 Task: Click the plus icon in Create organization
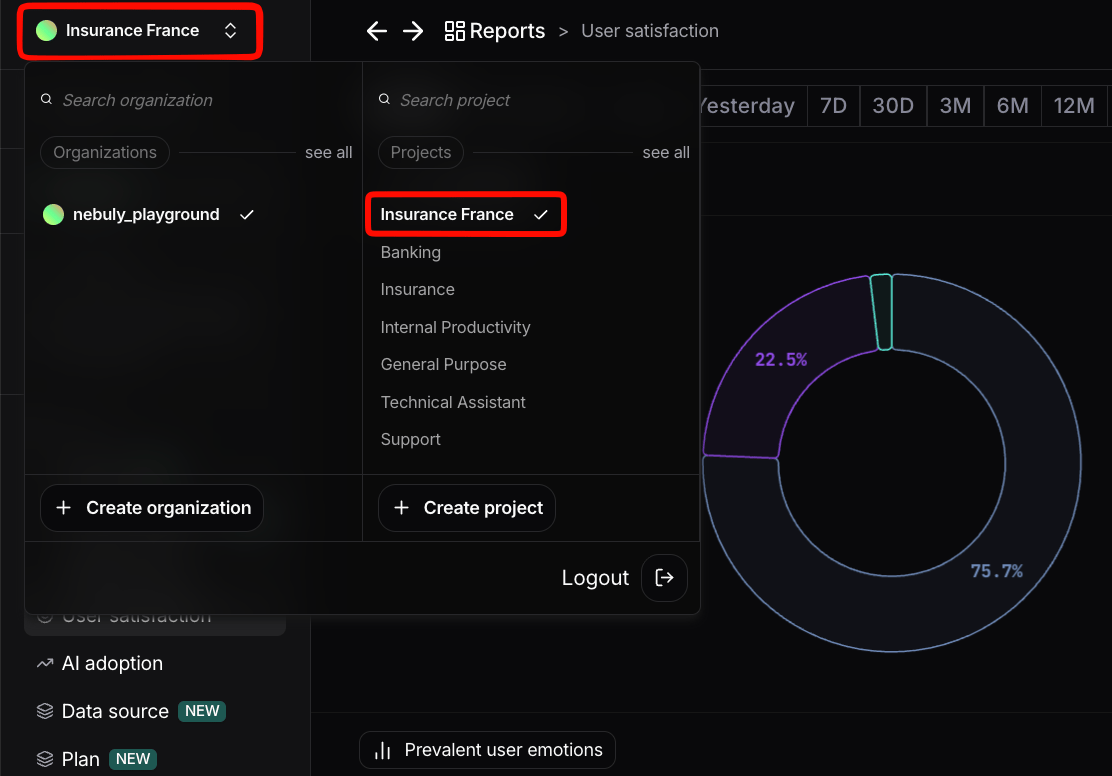tap(63, 508)
